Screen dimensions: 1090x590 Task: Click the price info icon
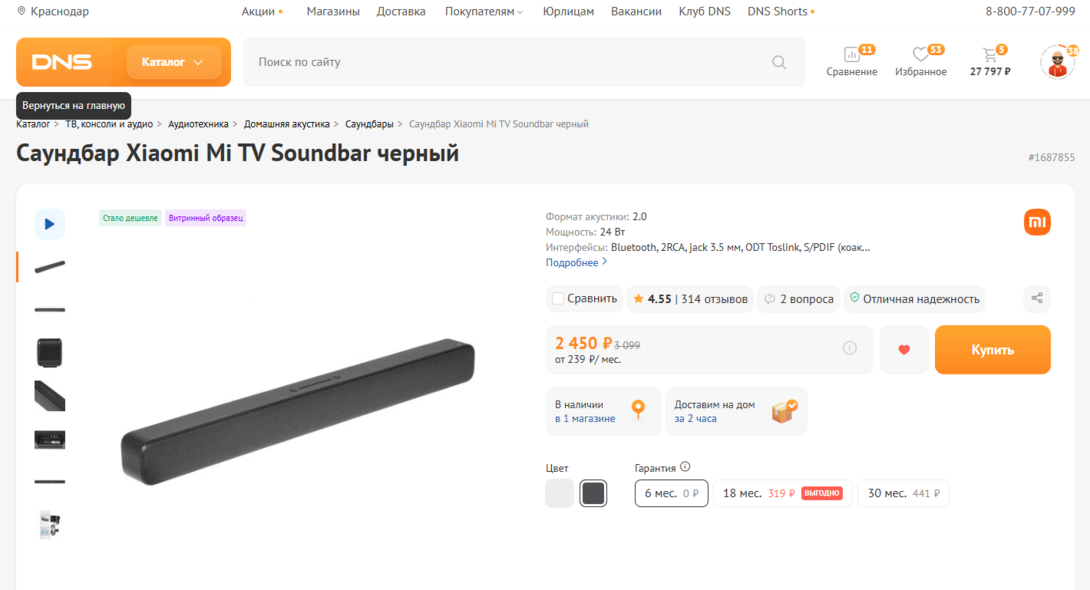pos(849,348)
